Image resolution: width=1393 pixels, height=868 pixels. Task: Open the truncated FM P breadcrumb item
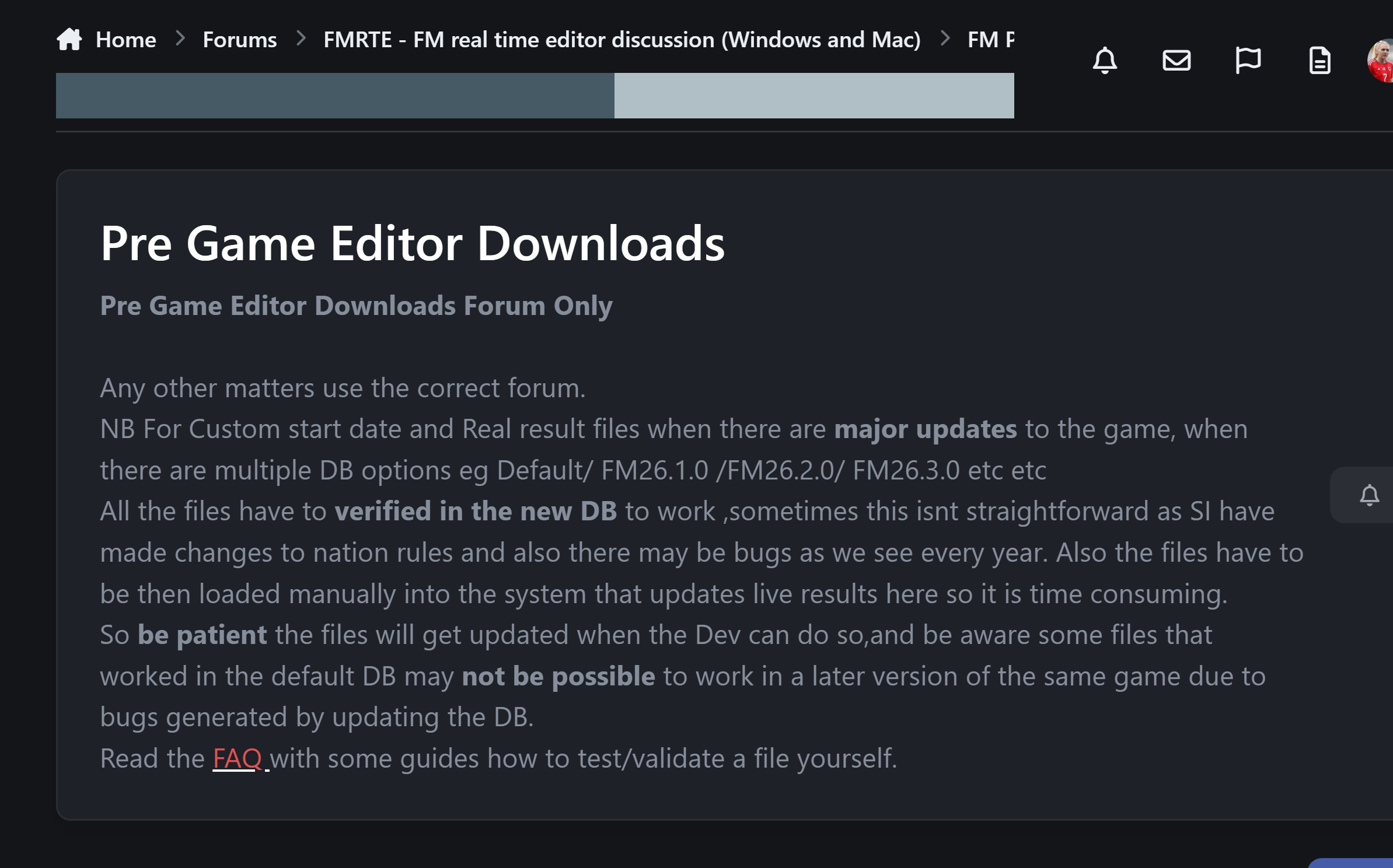pyautogui.click(x=990, y=40)
